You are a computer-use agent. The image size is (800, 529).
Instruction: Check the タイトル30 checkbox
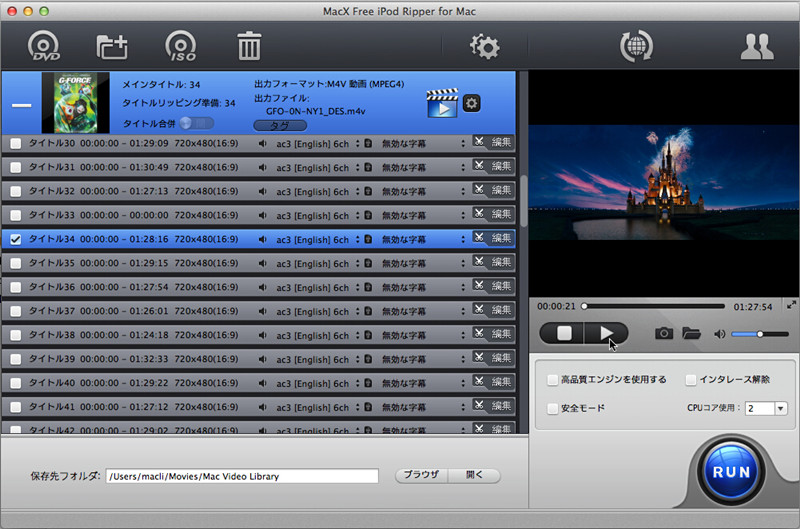pyautogui.click(x=16, y=143)
